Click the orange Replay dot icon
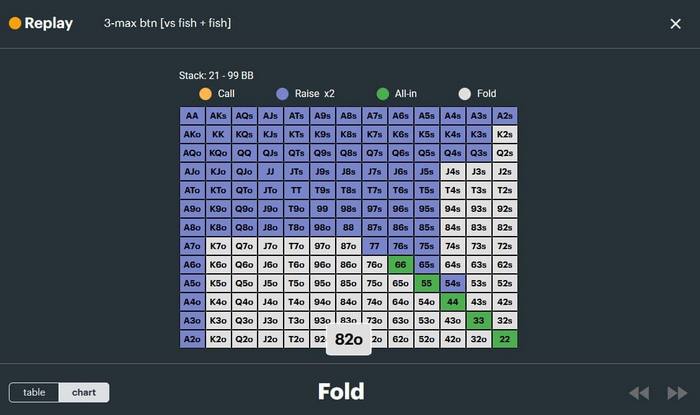The width and height of the screenshot is (700, 415). pos(15,23)
